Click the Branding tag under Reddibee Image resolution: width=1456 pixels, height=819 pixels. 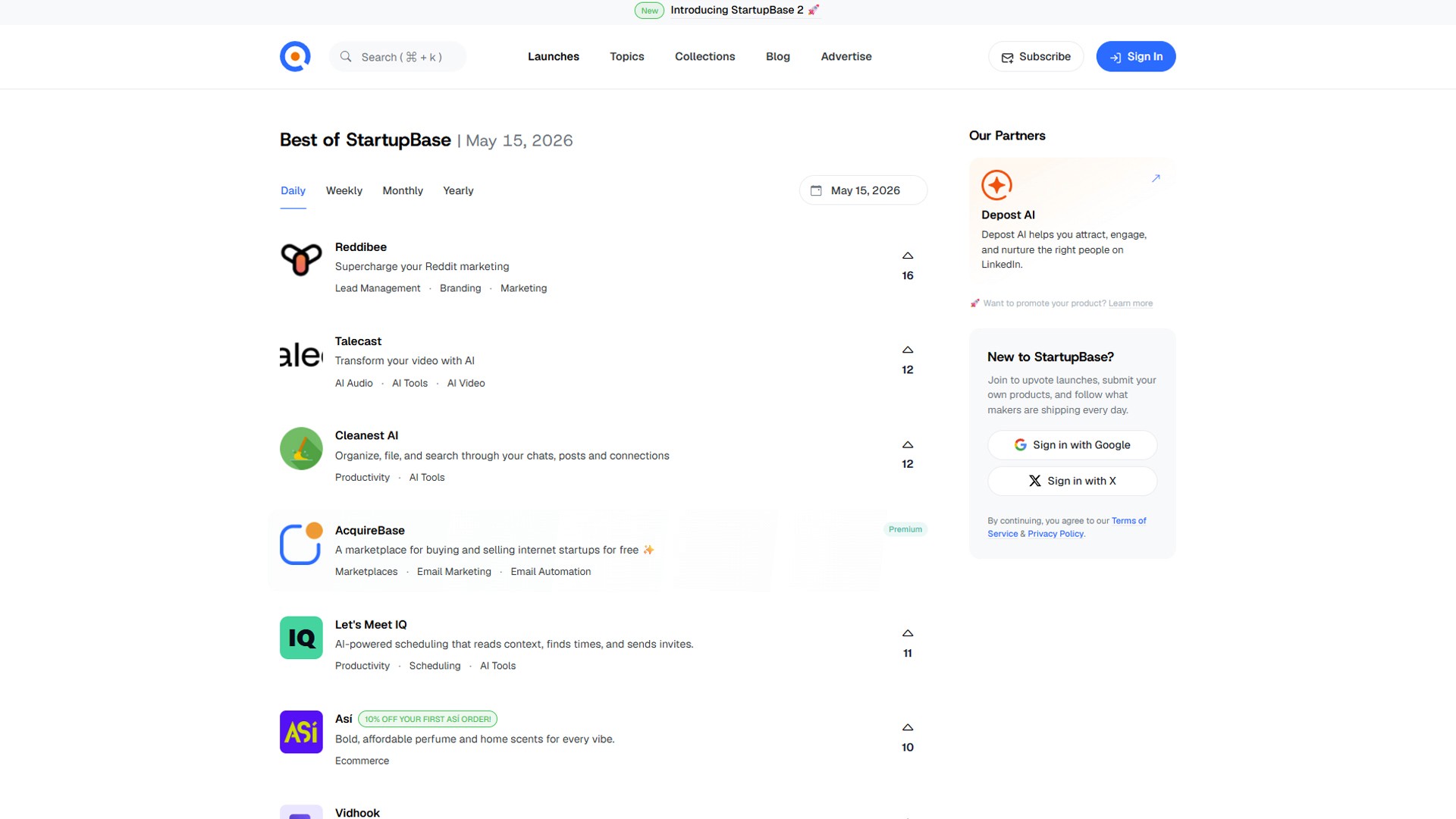click(460, 288)
